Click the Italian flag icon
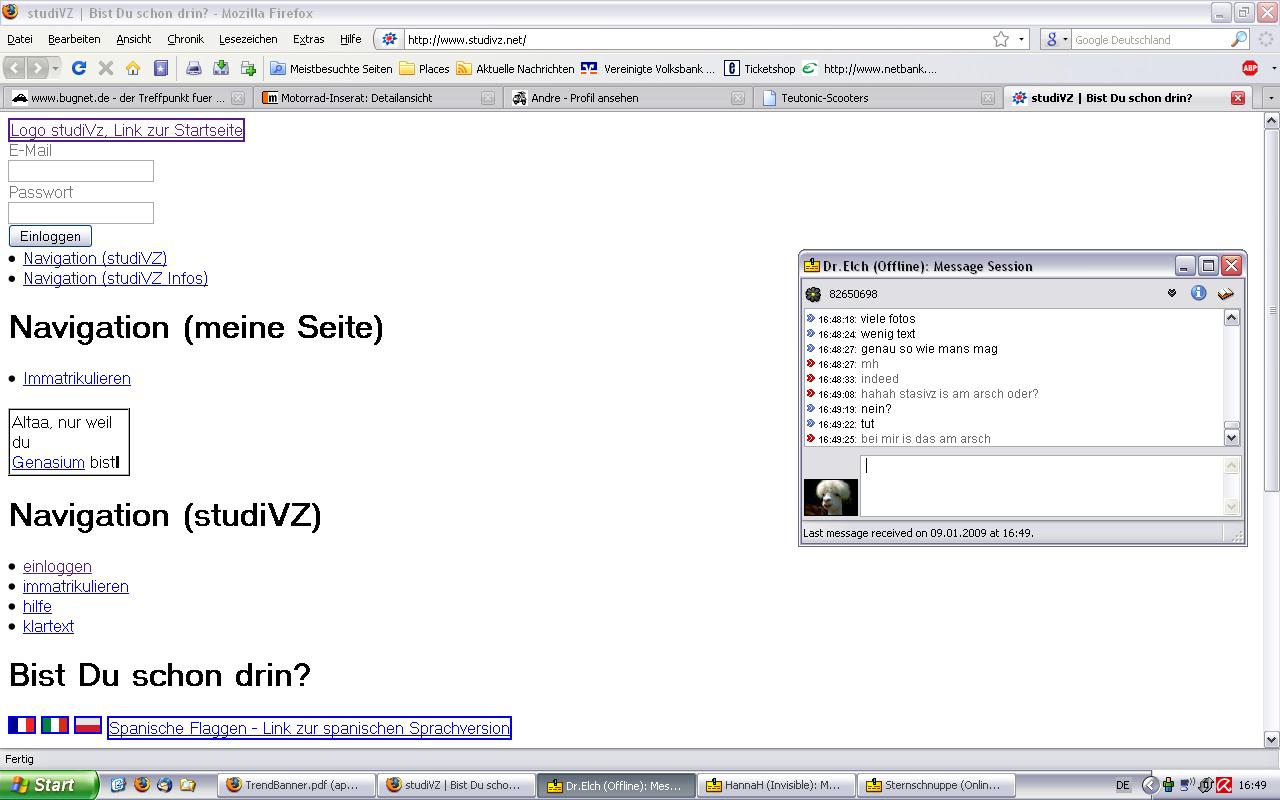 (55, 725)
